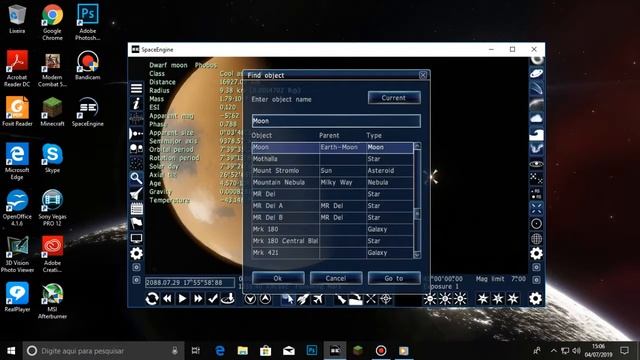The image size is (640, 360).
Task: Decrease exposure with the sun-minus icon
Action: (429, 299)
